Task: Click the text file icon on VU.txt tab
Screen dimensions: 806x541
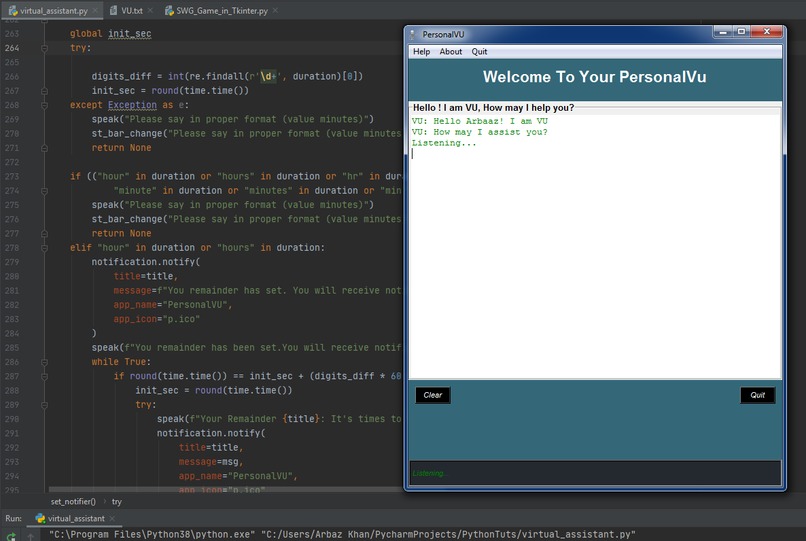Action: click(114, 10)
